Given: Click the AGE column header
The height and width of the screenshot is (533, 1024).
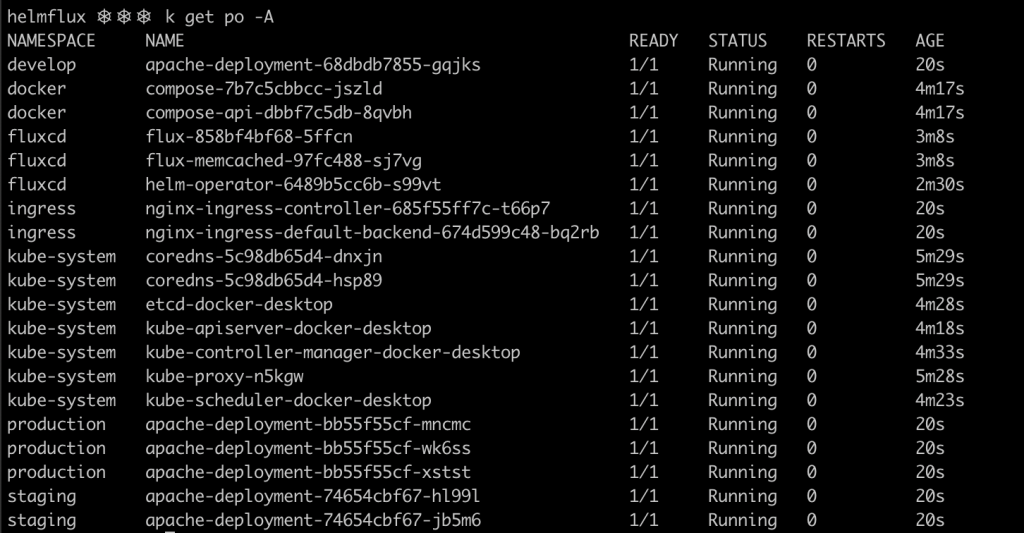Looking at the screenshot, I should point(929,40).
